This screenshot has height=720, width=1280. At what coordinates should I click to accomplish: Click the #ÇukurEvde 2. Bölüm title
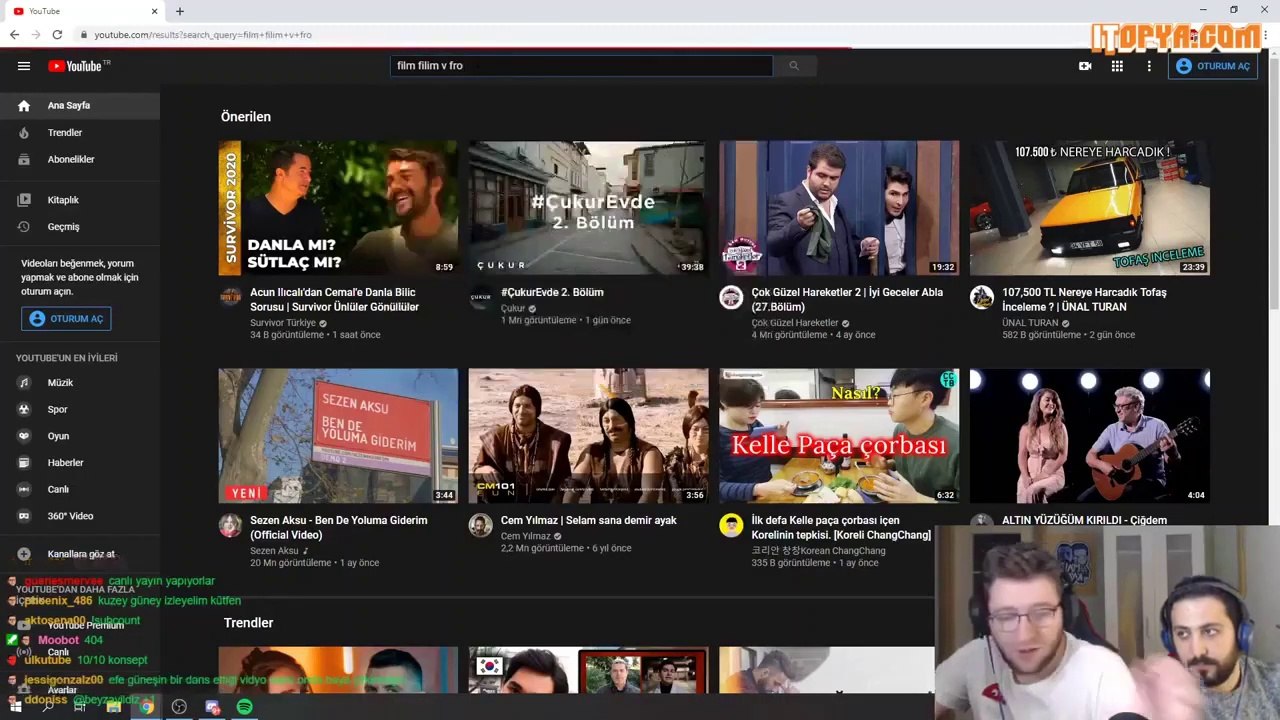pyautogui.click(x=552, y=293)
